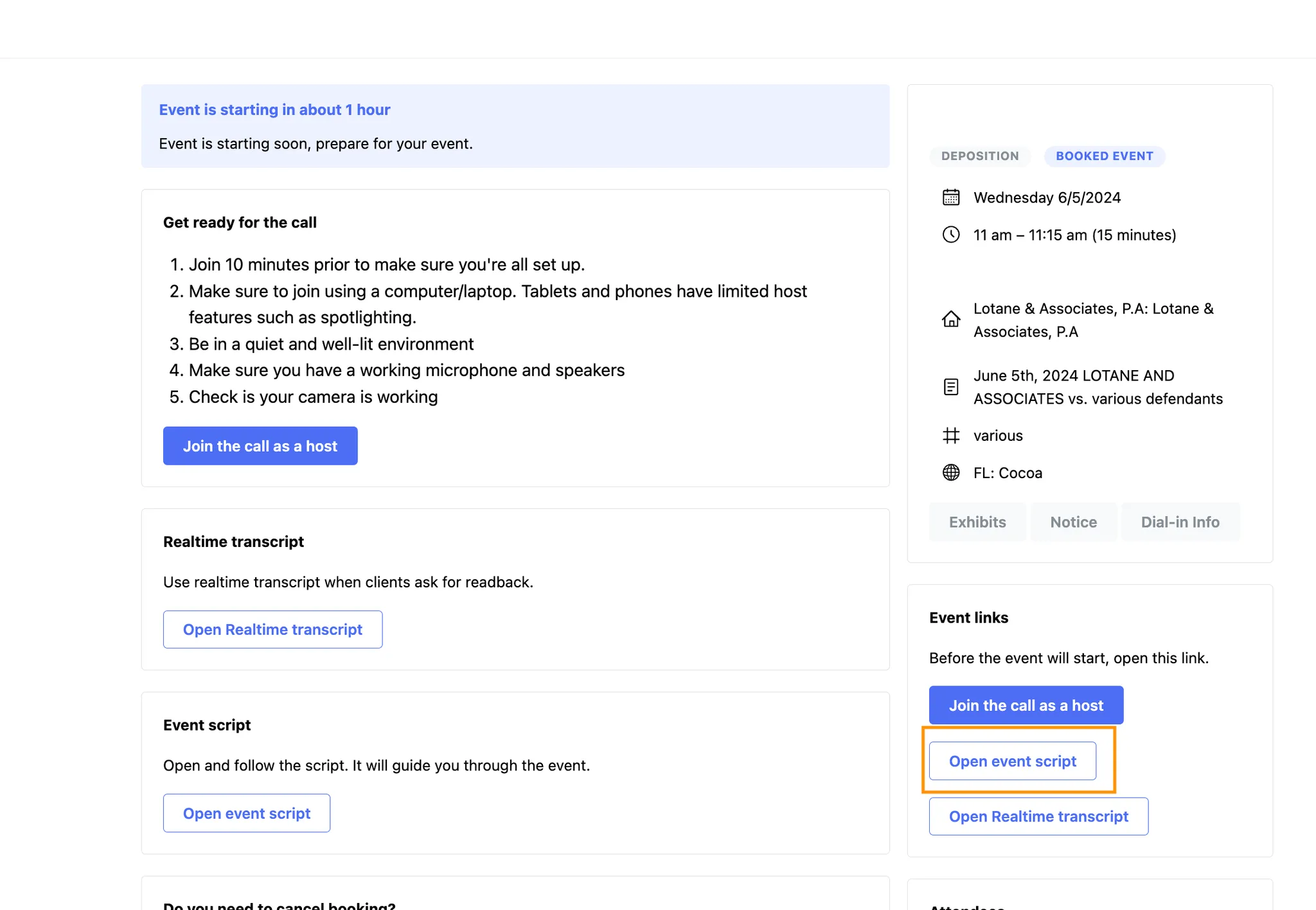Screen dimensions: 1316x910
Task: Click the clock icon beside event time
Action: tap(951, 235)
